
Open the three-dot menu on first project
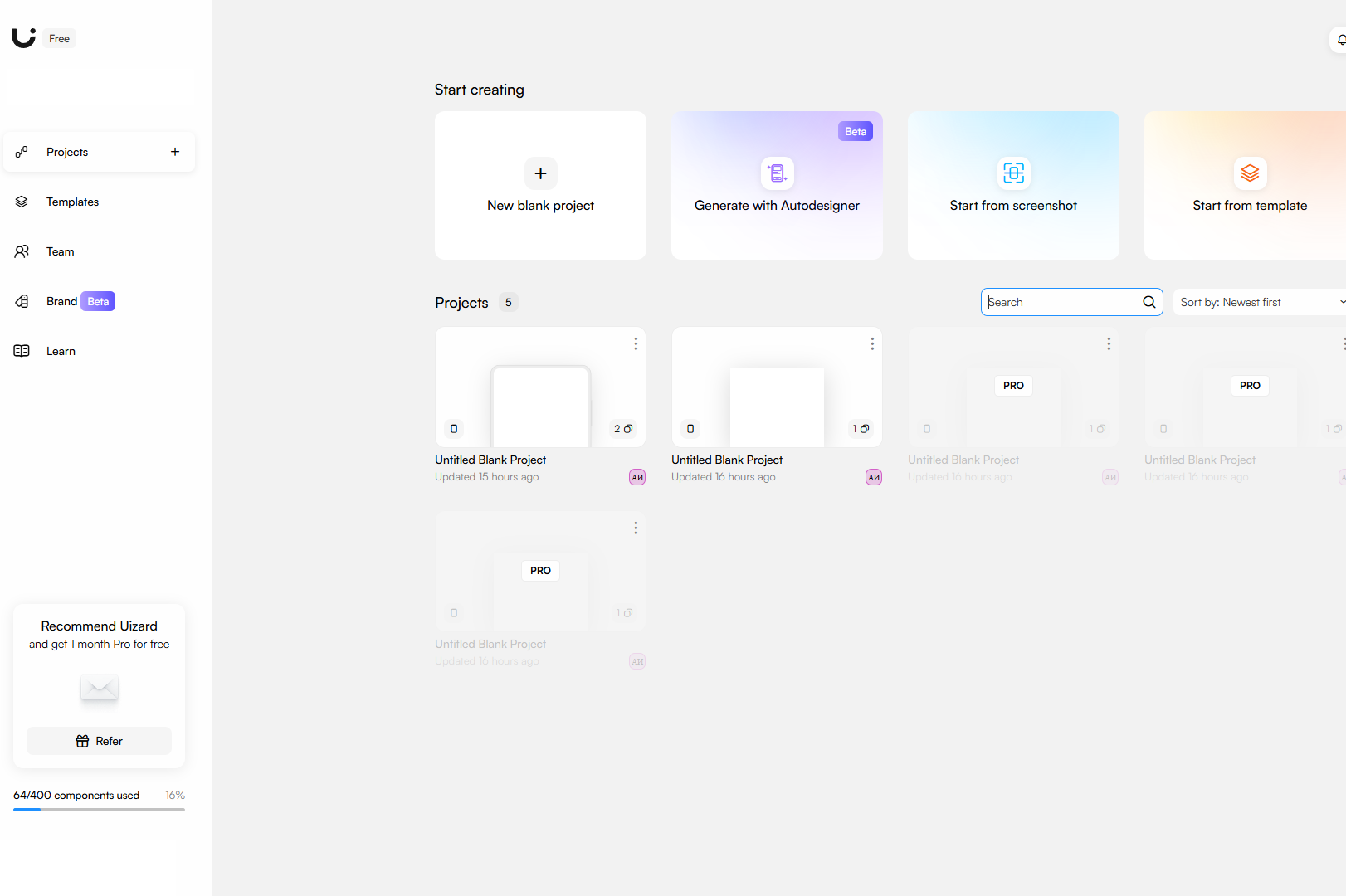point(636,343)
